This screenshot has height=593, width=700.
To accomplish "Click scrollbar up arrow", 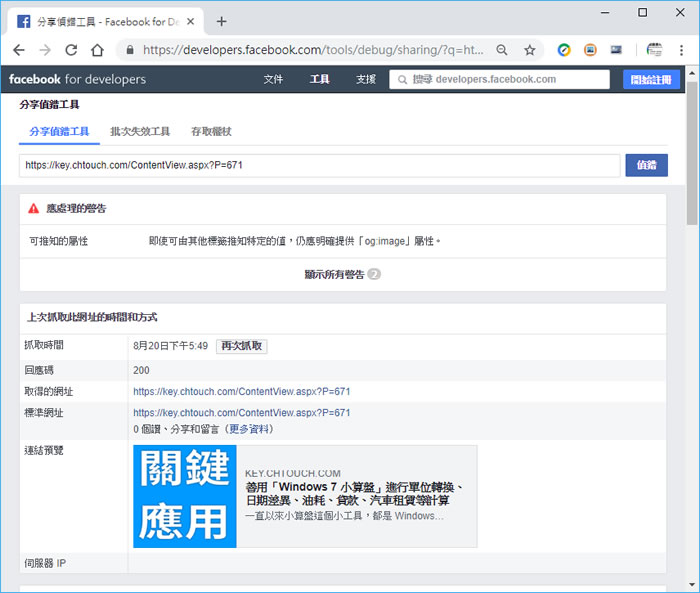I will (692, 72).
